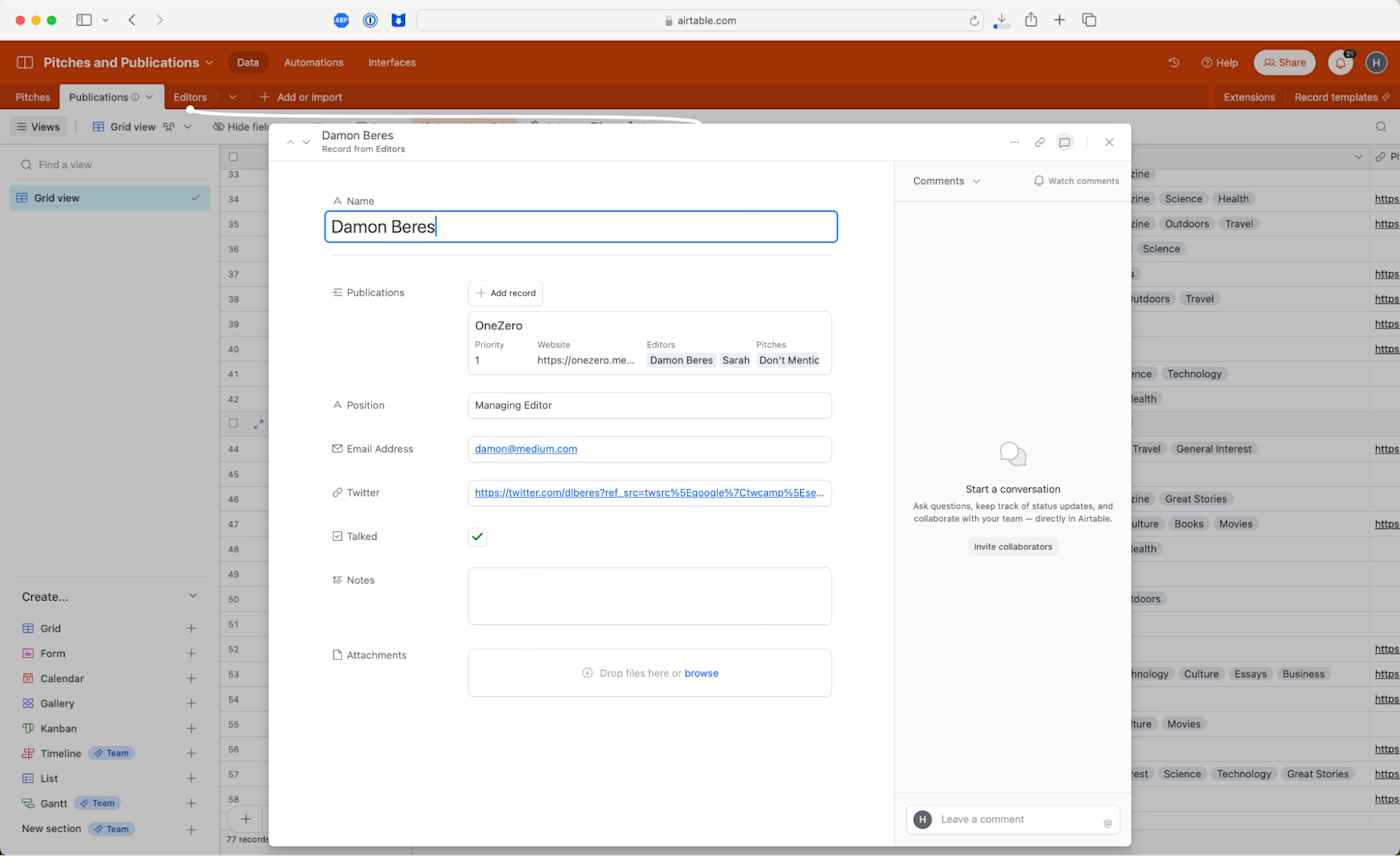Screen dimensions: 1400x856
Task: Click the @ mention icon in comment box
Action: click(x=1107, y=823)
